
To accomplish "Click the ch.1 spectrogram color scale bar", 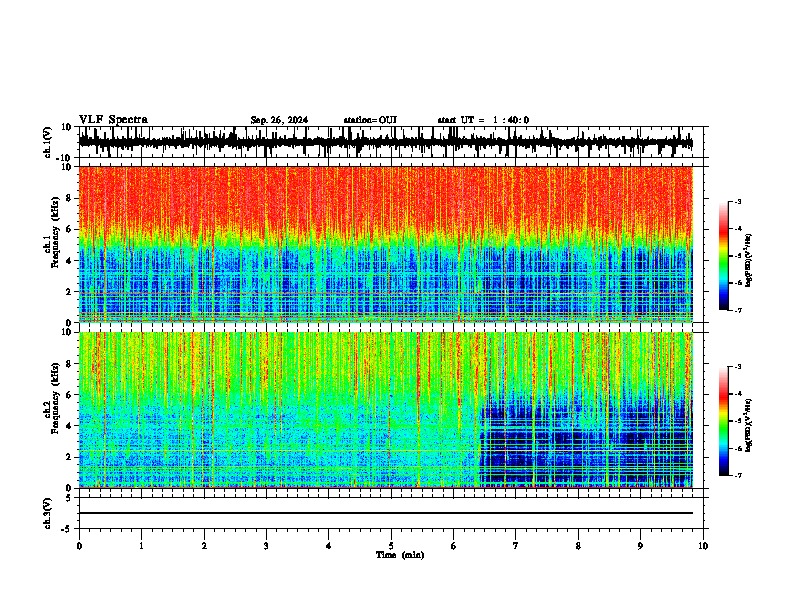I will [723, 256].
